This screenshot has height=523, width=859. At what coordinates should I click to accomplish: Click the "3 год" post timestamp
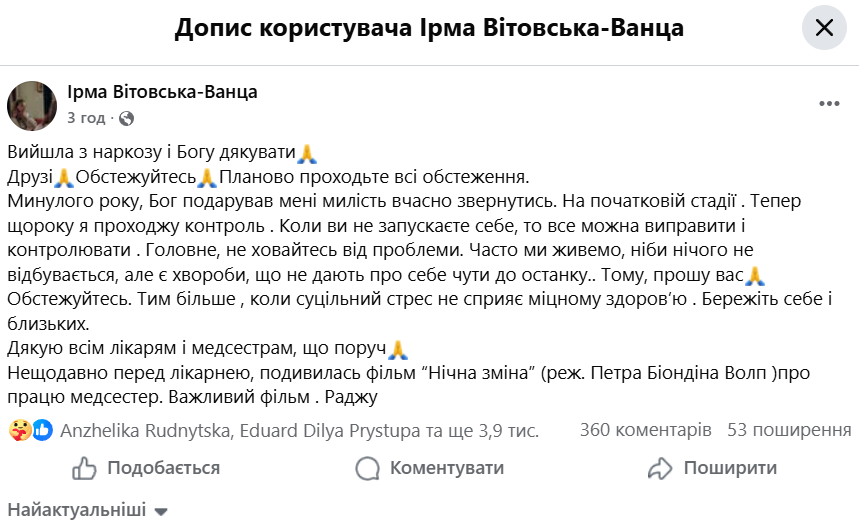click(86, 118)
